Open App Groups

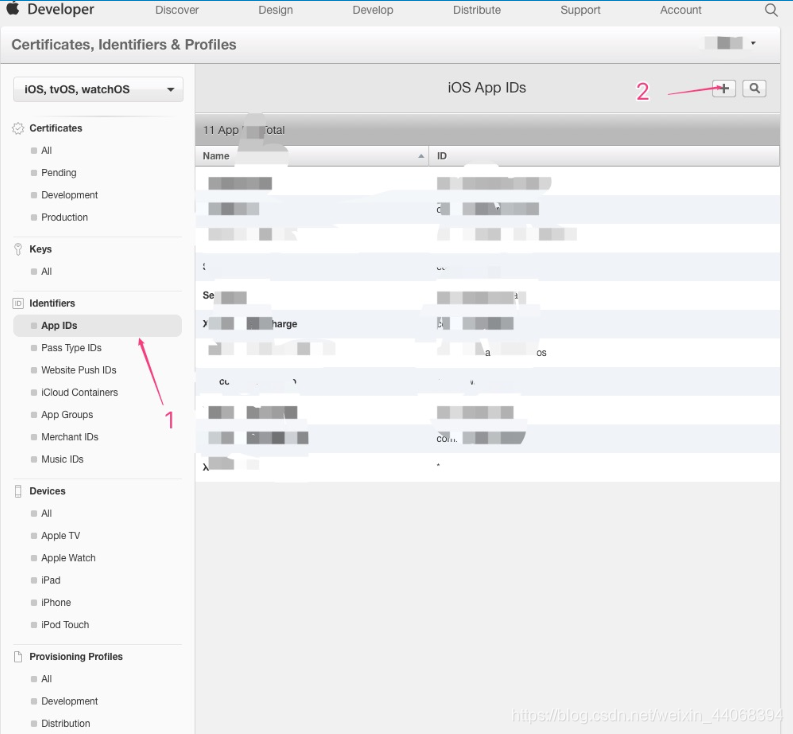[x=67, y=415]
